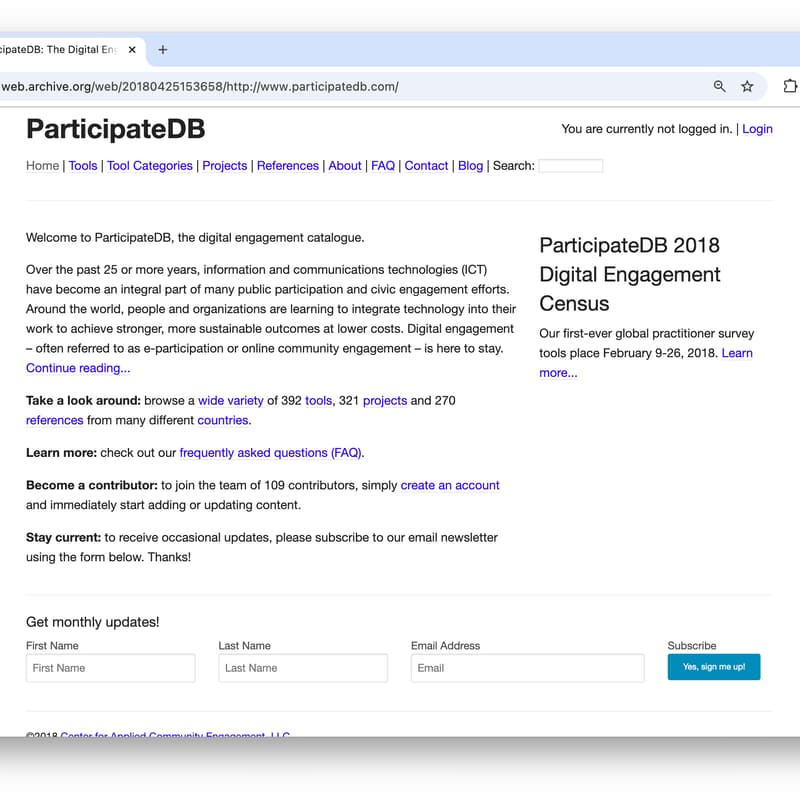Click the create an account link
This screenshot has height=800, width=800.
450,485
